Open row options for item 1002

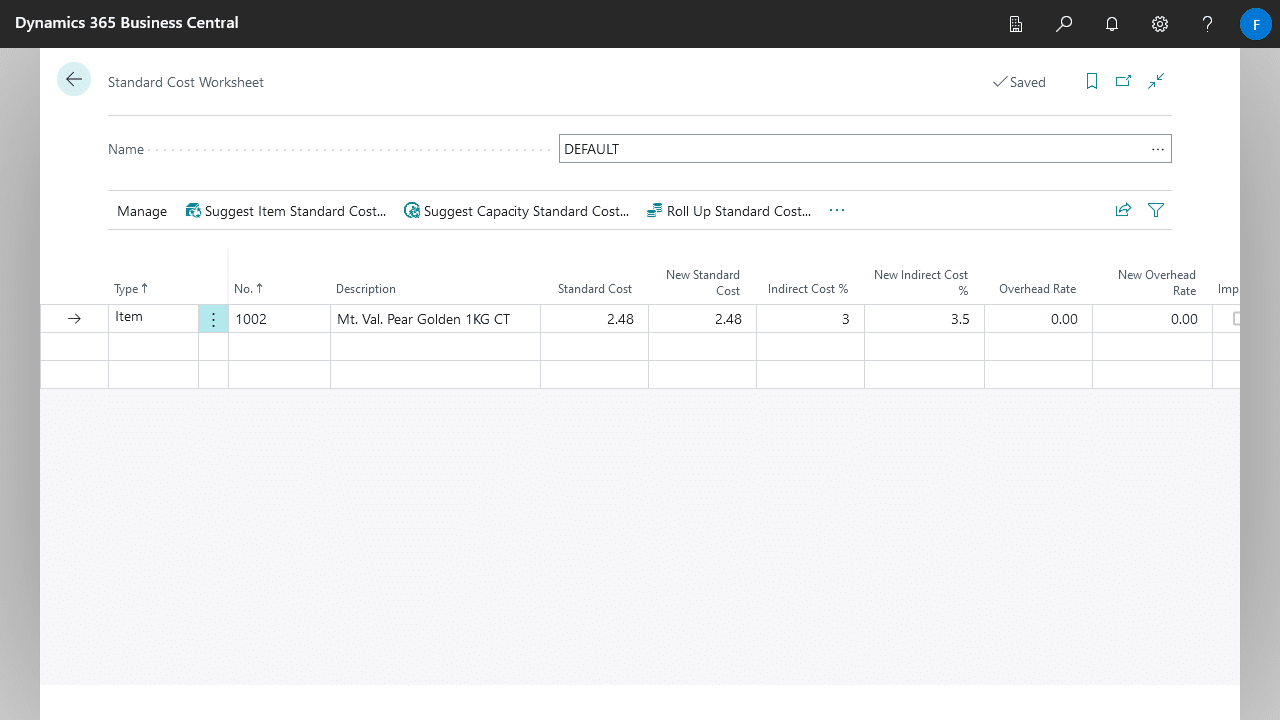[213, 319]
